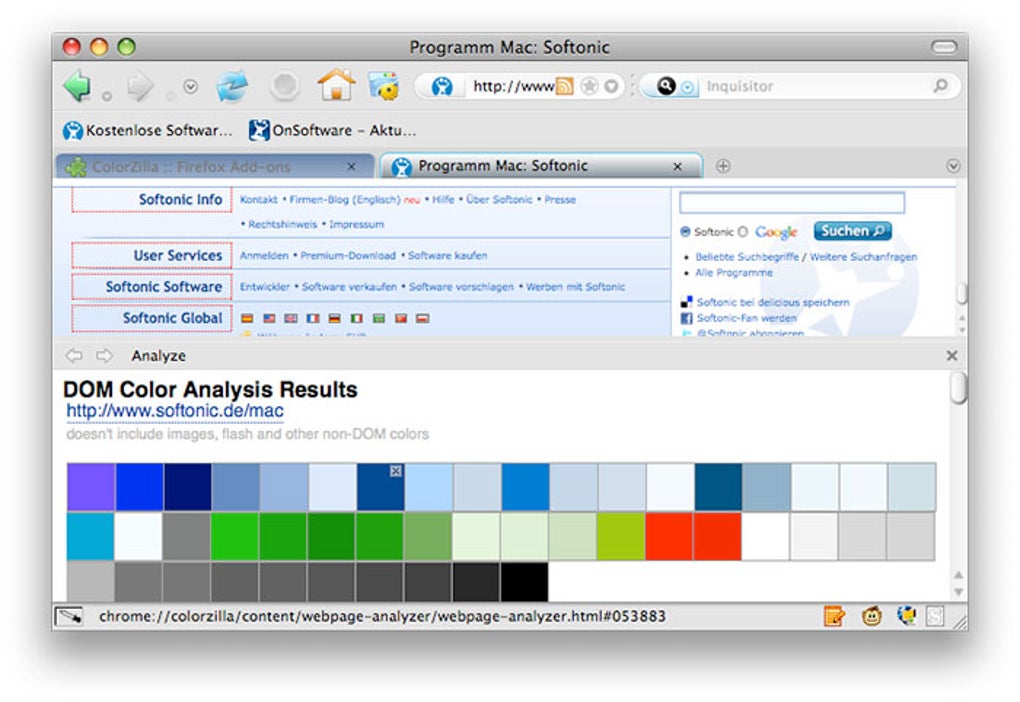Close the Programm Mac: Softonic tab
Viewport: 1020px width, 702px height.
click(x=677, y=167)
